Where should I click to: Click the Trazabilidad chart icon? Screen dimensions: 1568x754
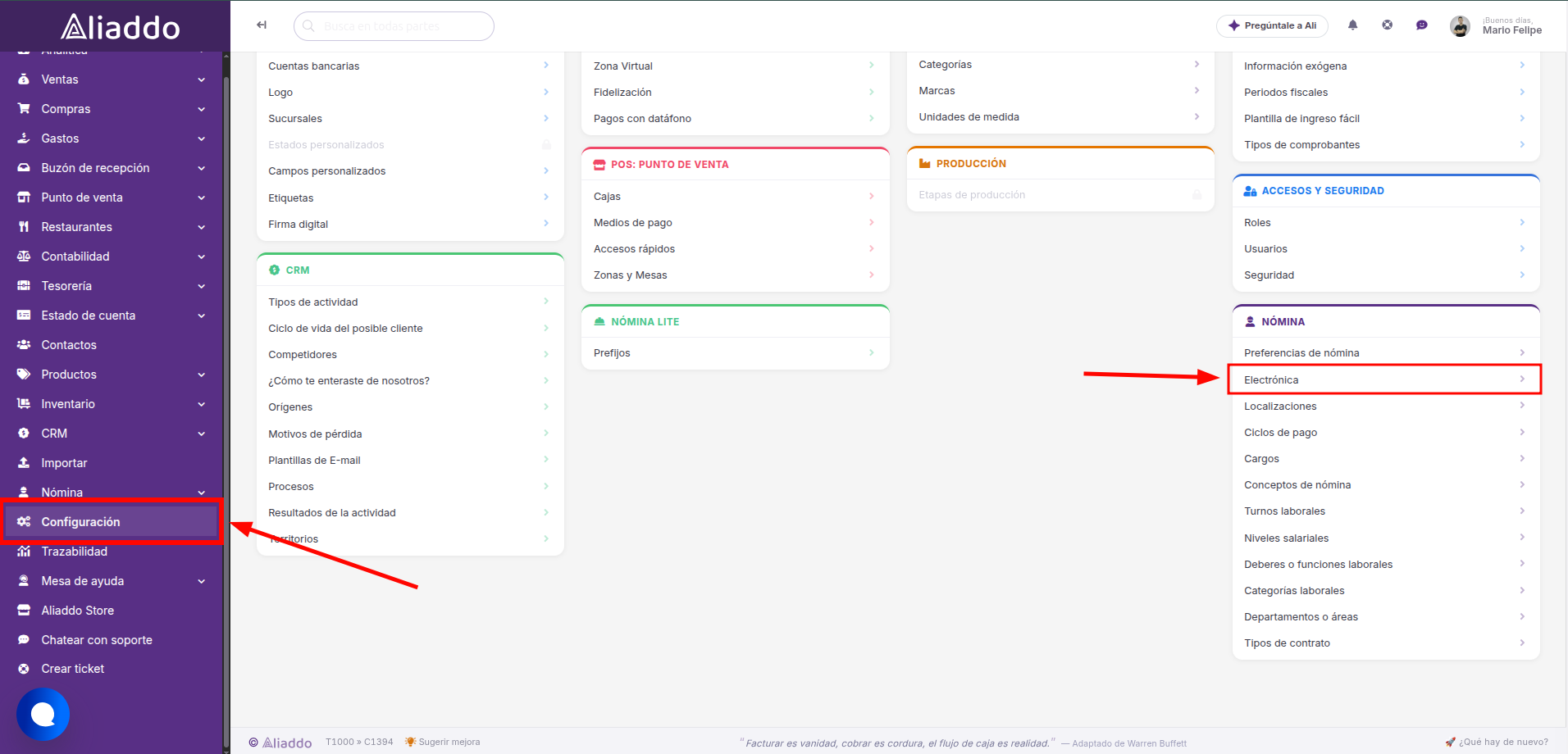pos(24,552)
